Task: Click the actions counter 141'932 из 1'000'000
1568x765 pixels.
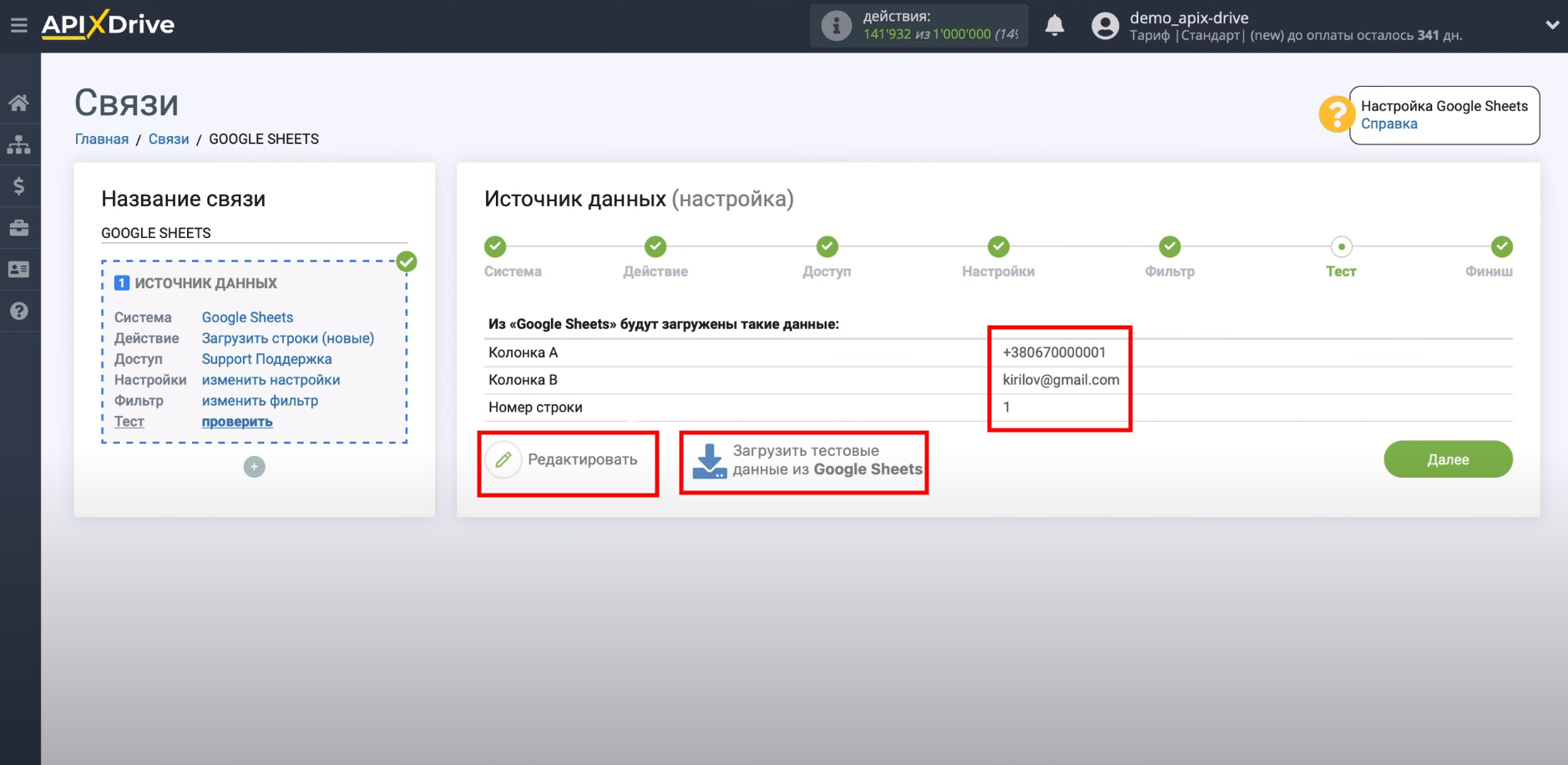Action: [x=940, y=34]
